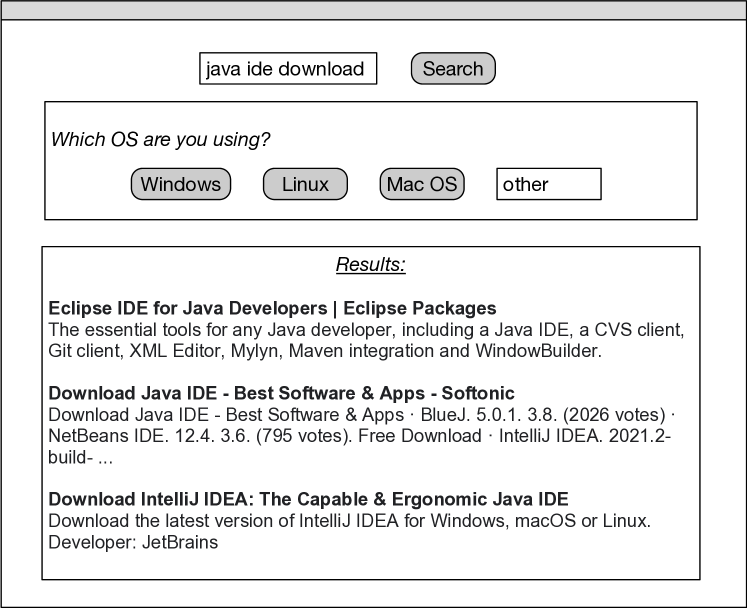
Task: Click the "Which OS are you using?" question
Action: [160, 139]
